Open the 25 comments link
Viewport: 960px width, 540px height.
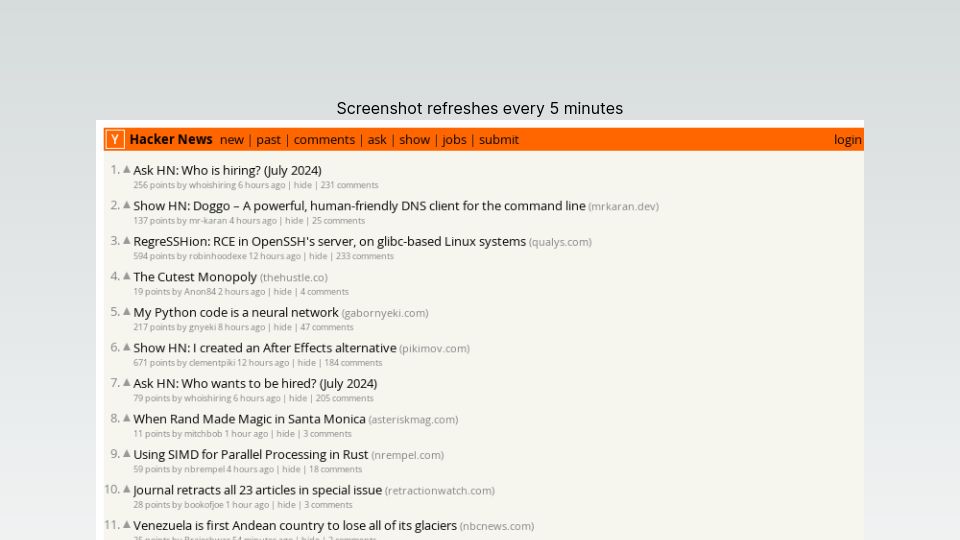339,220
